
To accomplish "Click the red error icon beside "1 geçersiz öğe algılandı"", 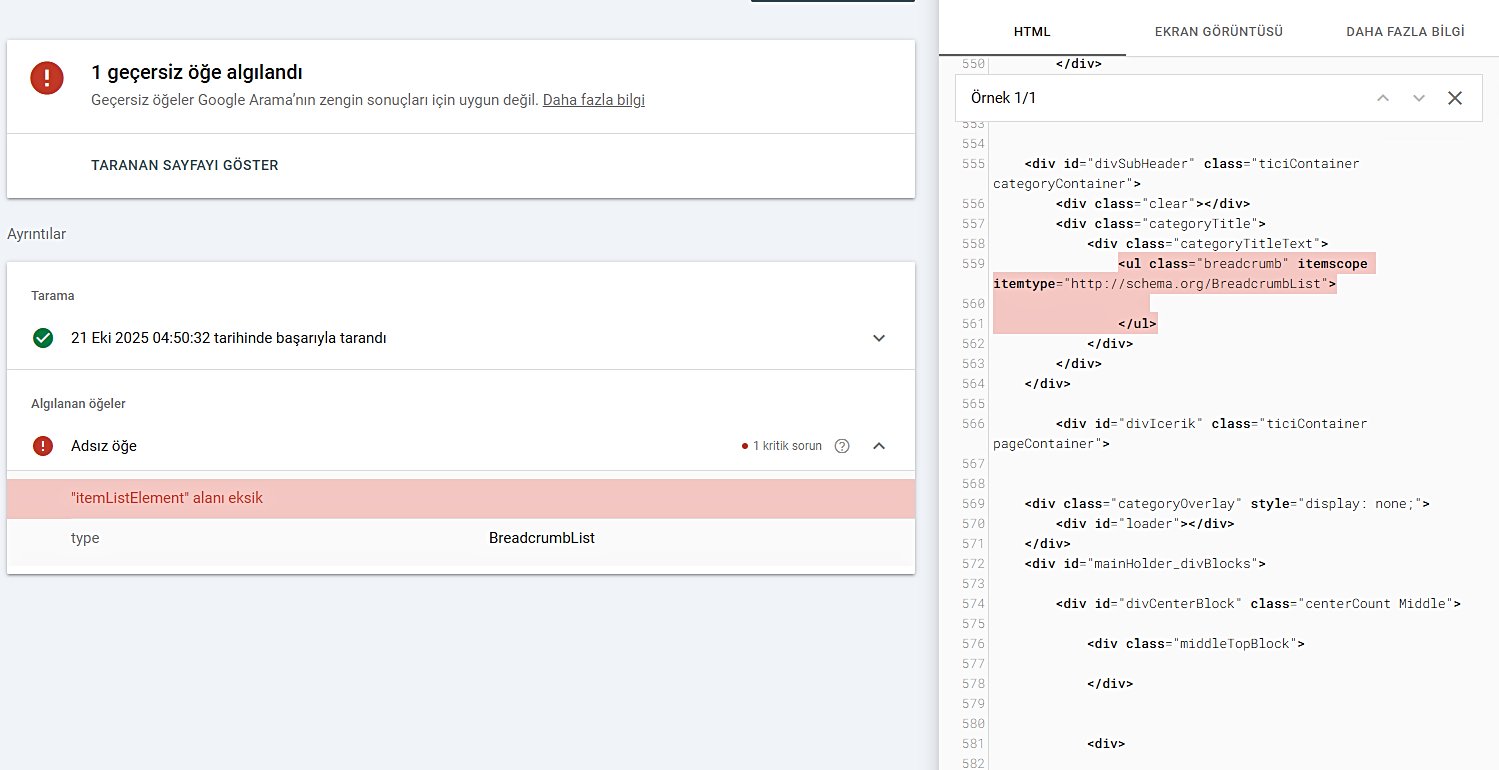I will [x=47, y=78].
